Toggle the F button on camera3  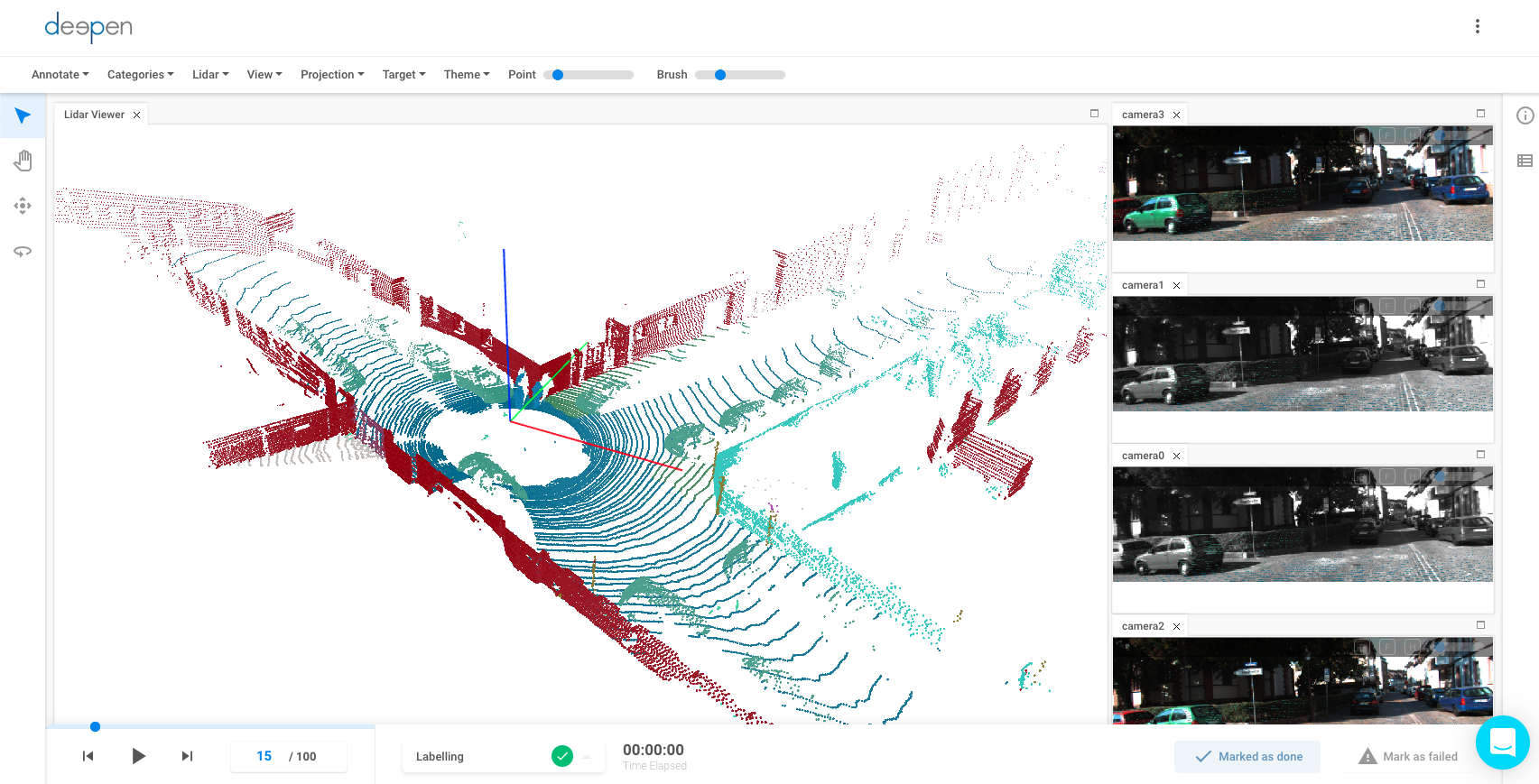coord(1387,135)
